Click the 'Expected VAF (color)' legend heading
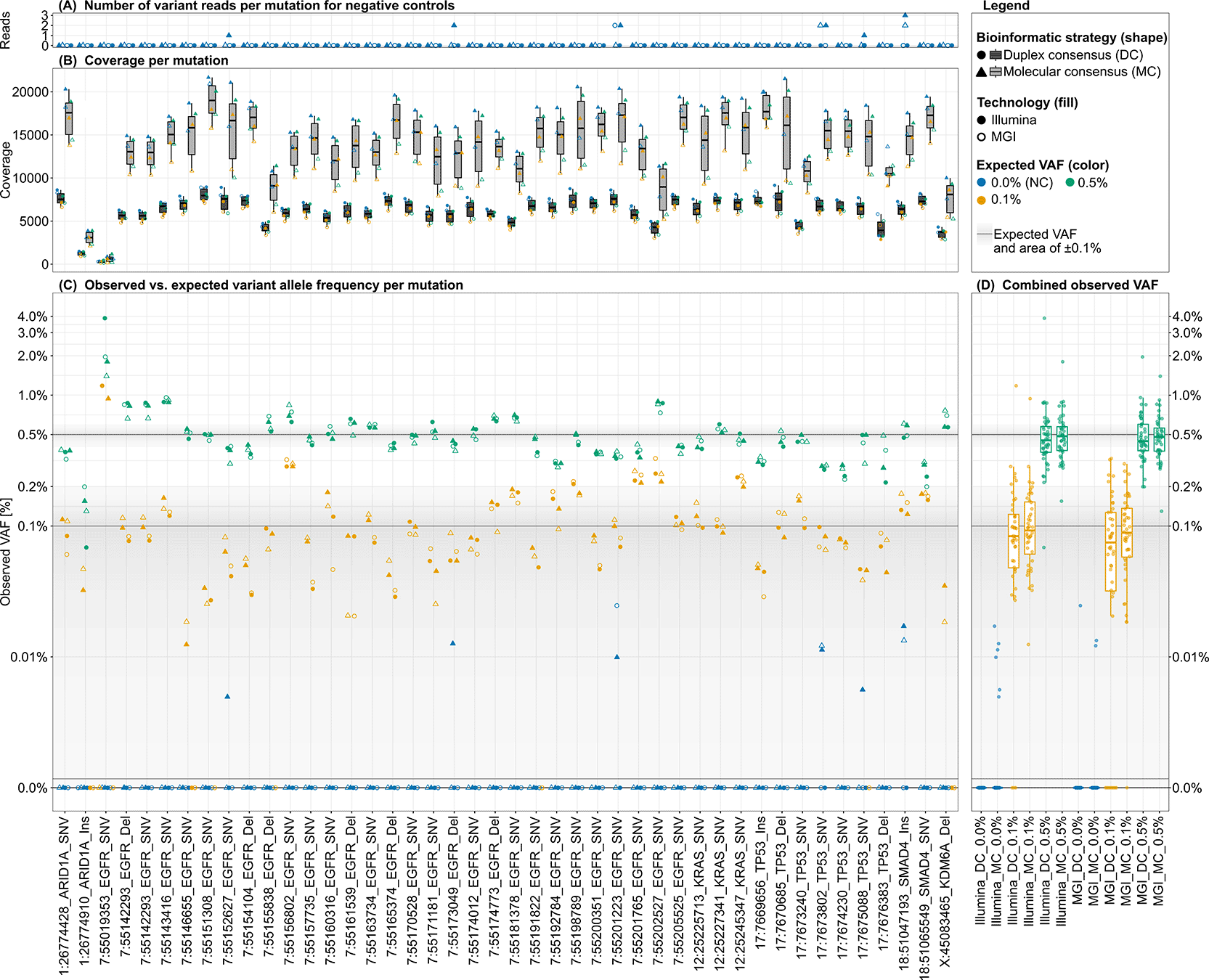The height and width of the screenshot is (980, 1209). point(1043,166)
